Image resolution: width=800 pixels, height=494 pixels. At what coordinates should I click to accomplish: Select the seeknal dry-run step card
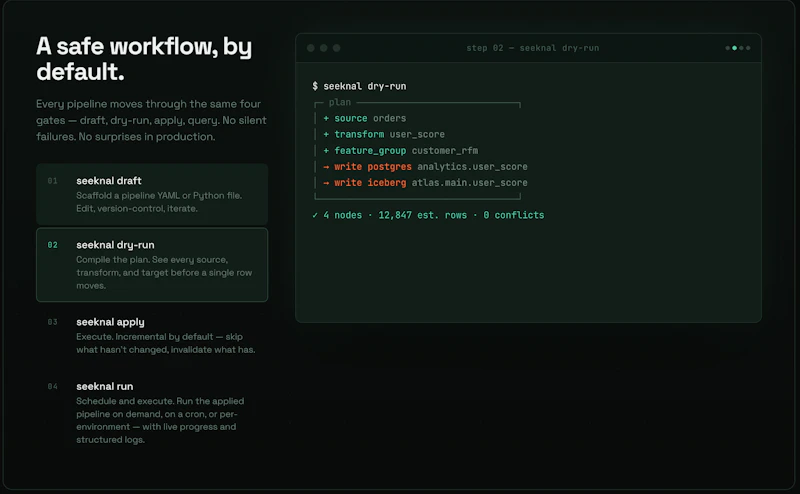152,265
